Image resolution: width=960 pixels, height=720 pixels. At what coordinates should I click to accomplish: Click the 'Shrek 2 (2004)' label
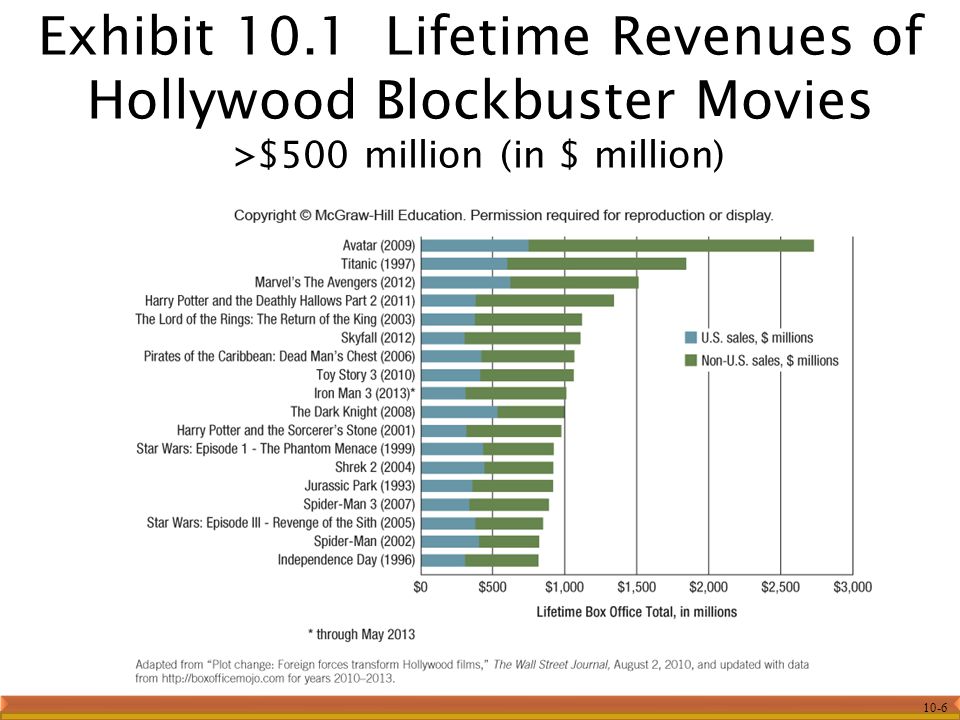[375, 467]
